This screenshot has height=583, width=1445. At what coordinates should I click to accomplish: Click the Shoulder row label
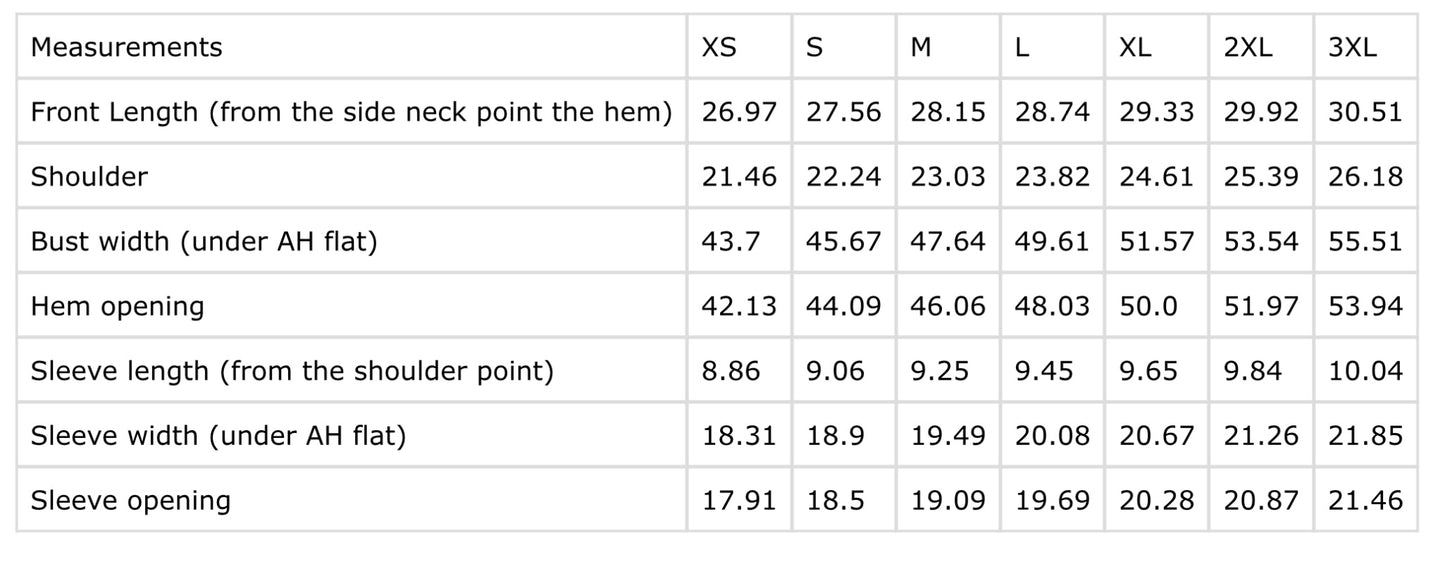[89, 177]
